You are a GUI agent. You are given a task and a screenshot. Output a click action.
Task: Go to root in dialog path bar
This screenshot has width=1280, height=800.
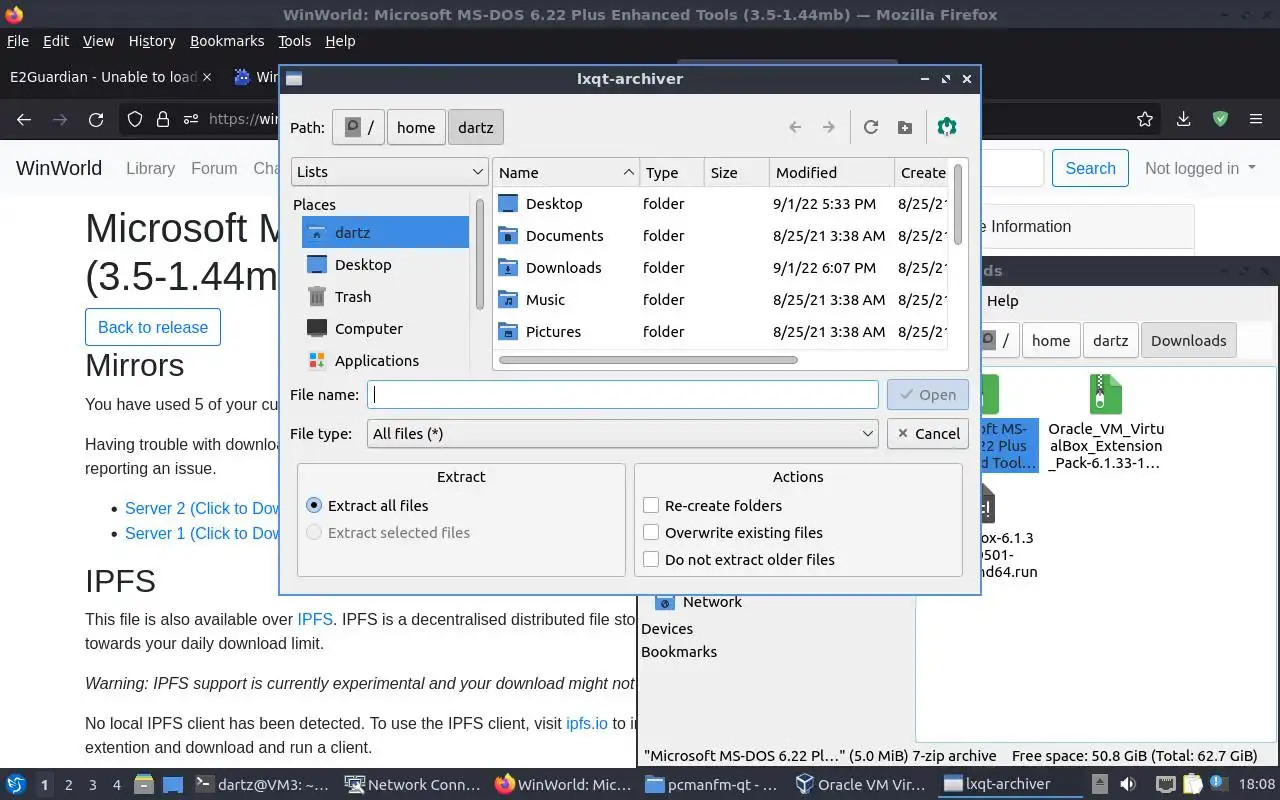358,127
